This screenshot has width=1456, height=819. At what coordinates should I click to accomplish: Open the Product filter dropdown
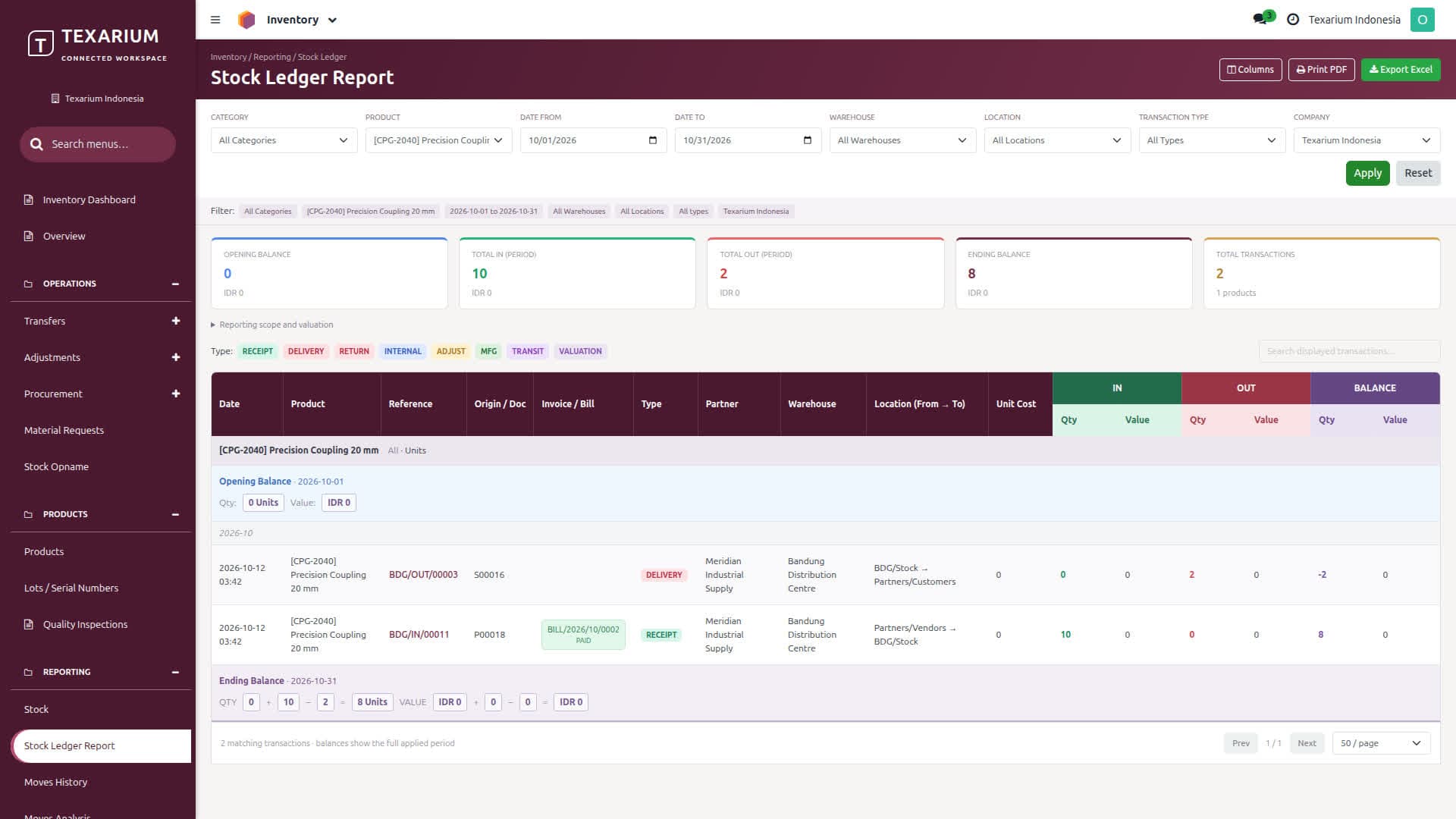[438, 140]
